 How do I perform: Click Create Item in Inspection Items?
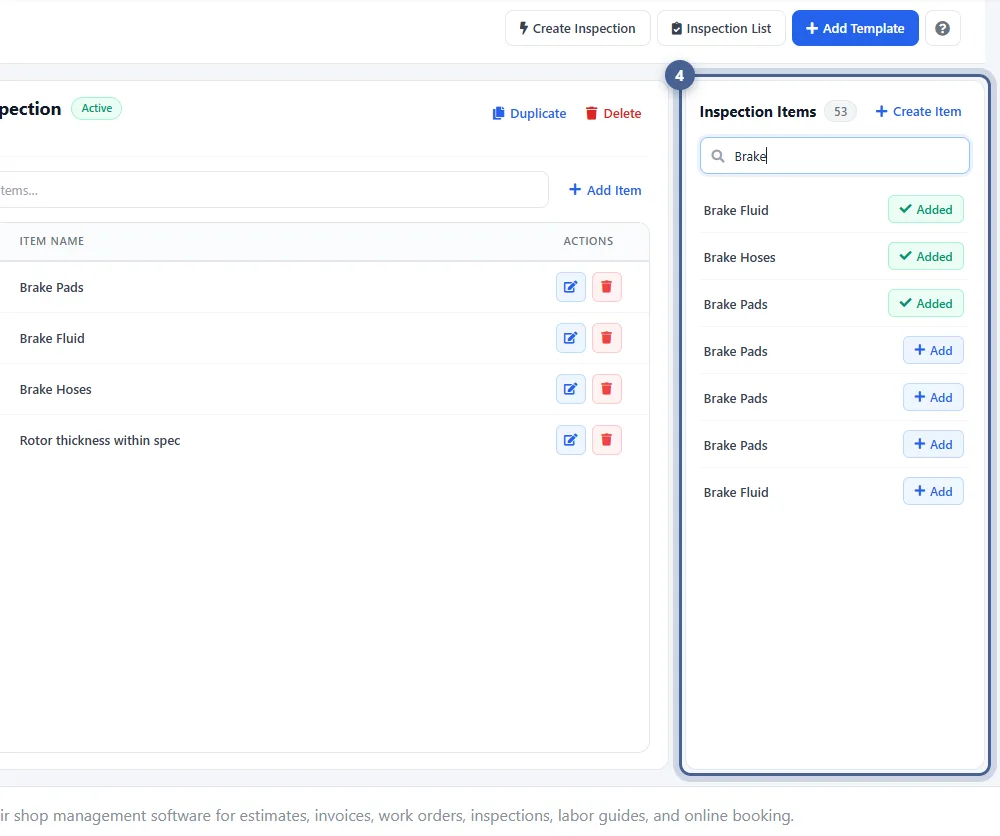(918, 112)
